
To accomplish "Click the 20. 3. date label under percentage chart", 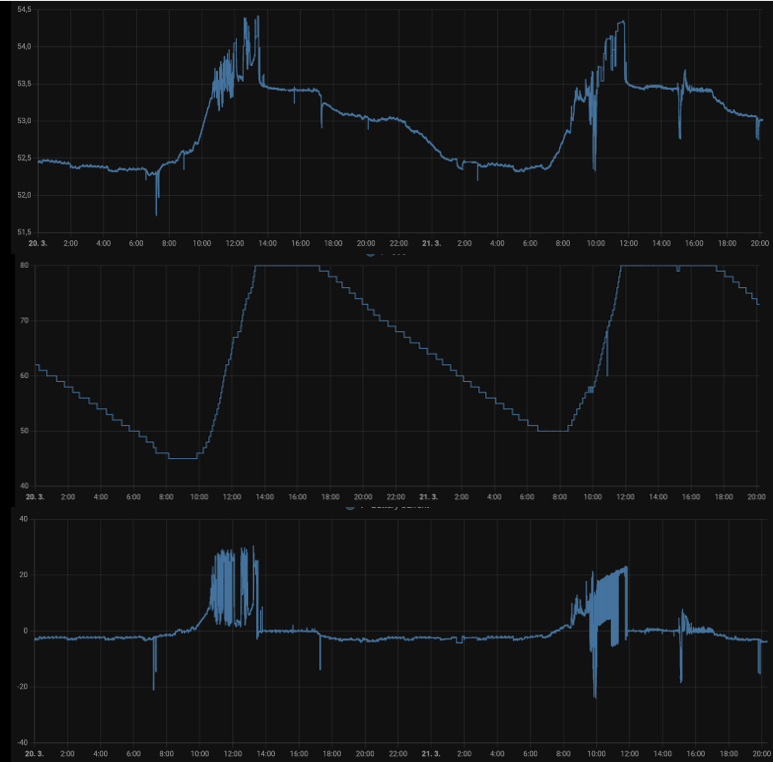I will [x=35, y=496].
